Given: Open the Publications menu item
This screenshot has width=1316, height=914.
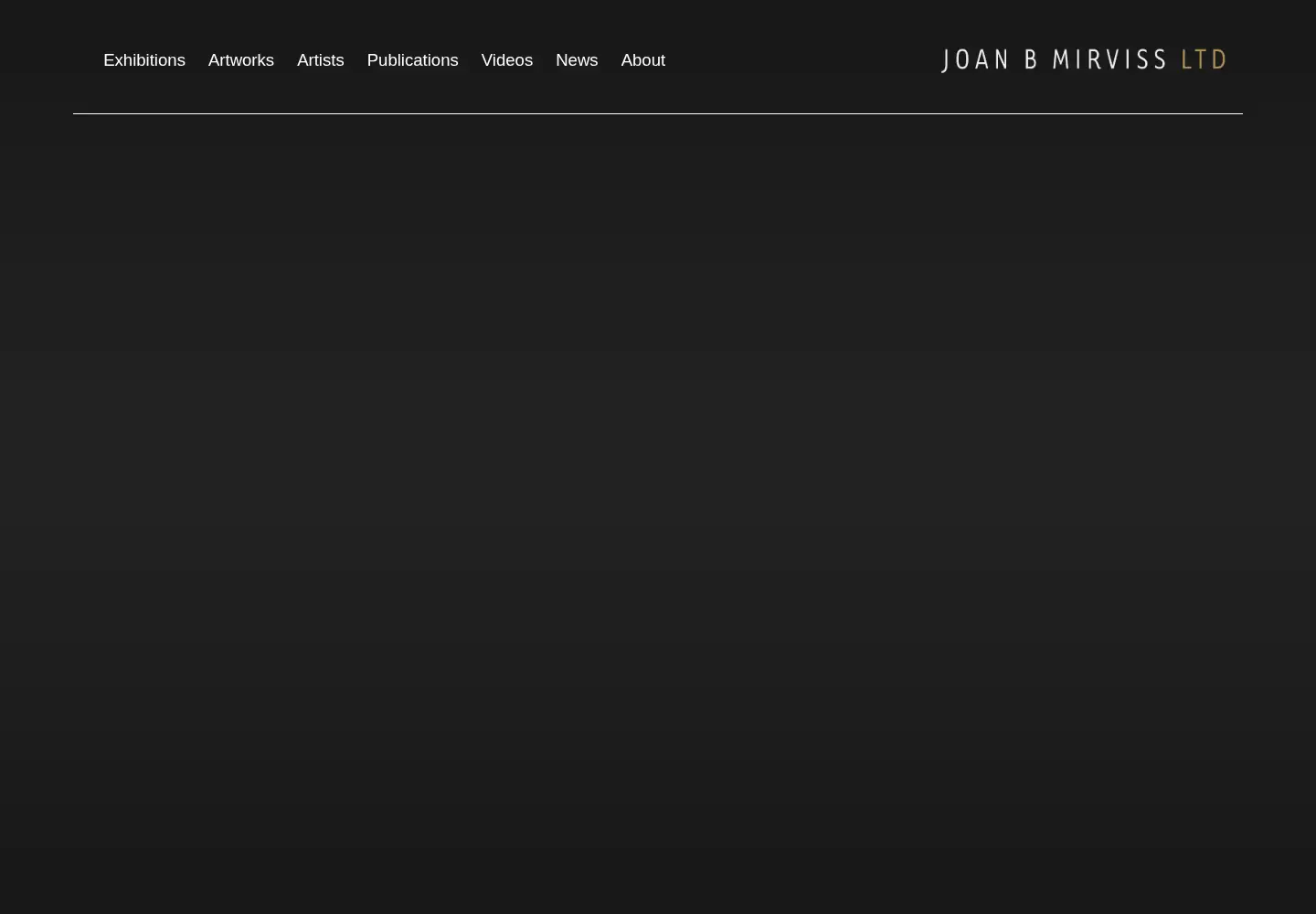Looking at the screenshot, I should tap(412, 60).
